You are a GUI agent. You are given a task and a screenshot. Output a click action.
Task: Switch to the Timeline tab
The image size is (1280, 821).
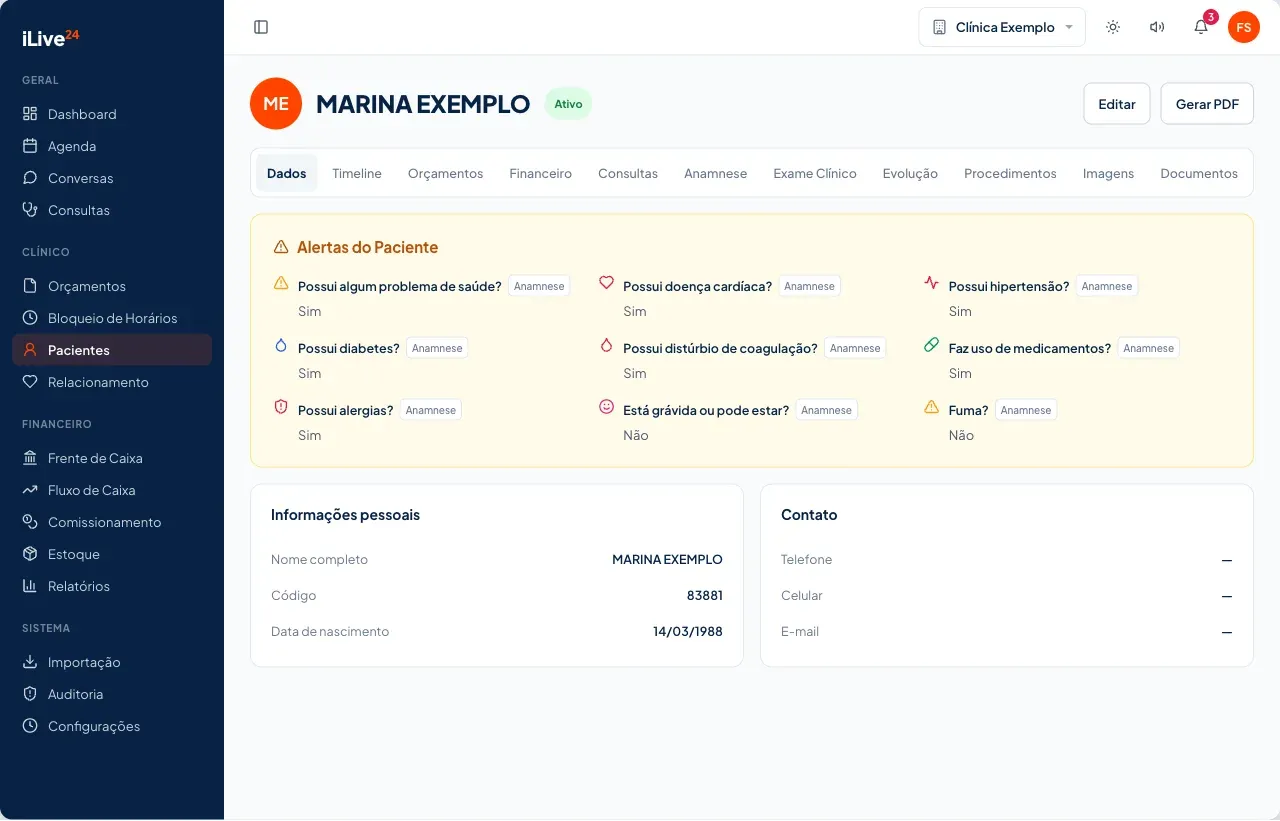pos(357,173)
